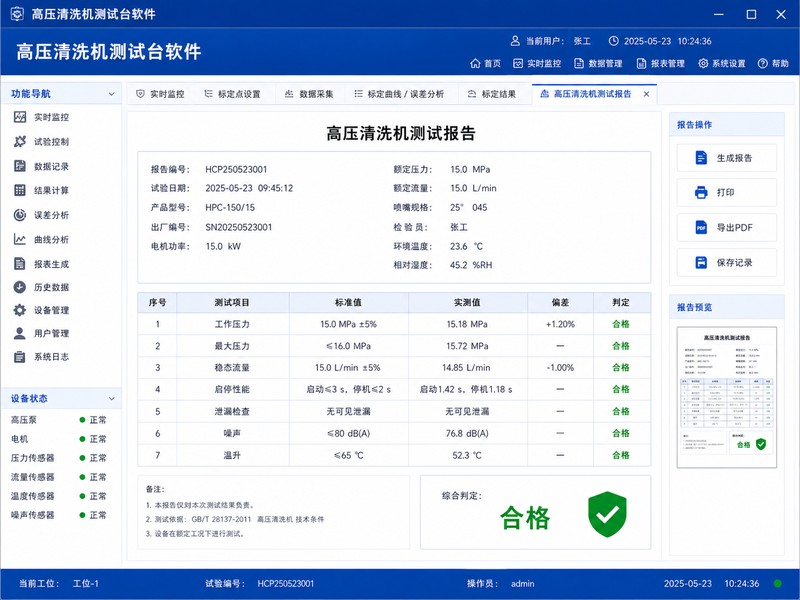800x600 pixels.
Task: Open 系统日志 sidebar icon
Action: (19, 357)
